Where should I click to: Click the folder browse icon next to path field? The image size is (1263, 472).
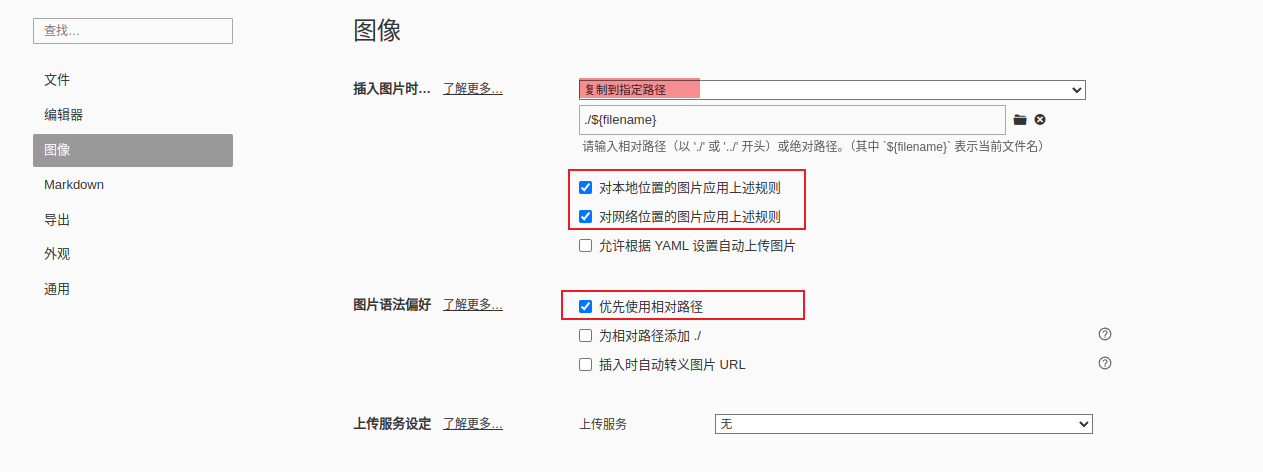click(1020, 120)
